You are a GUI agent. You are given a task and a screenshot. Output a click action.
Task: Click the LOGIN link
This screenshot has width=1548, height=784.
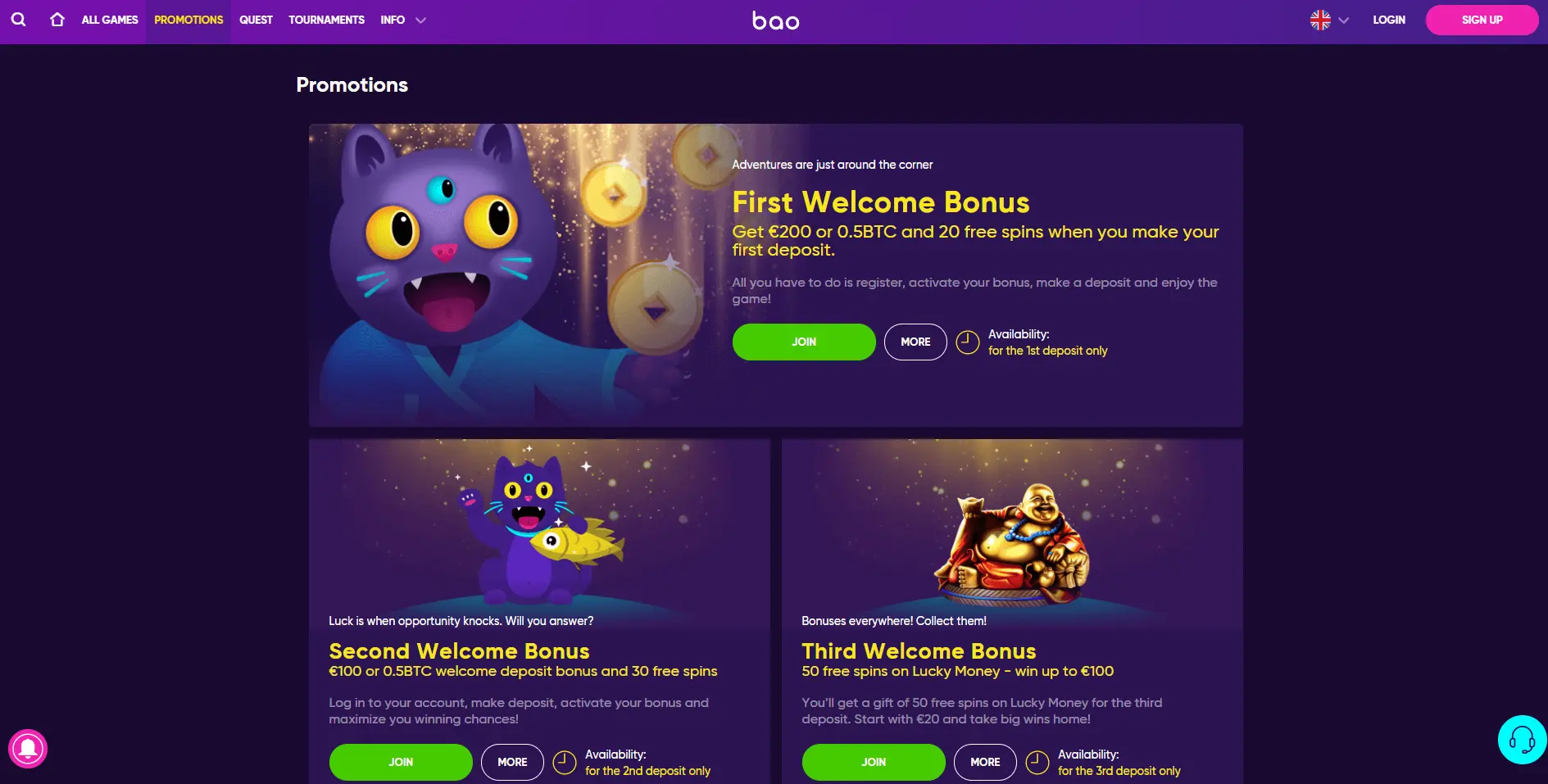[x=1389, y=20]
